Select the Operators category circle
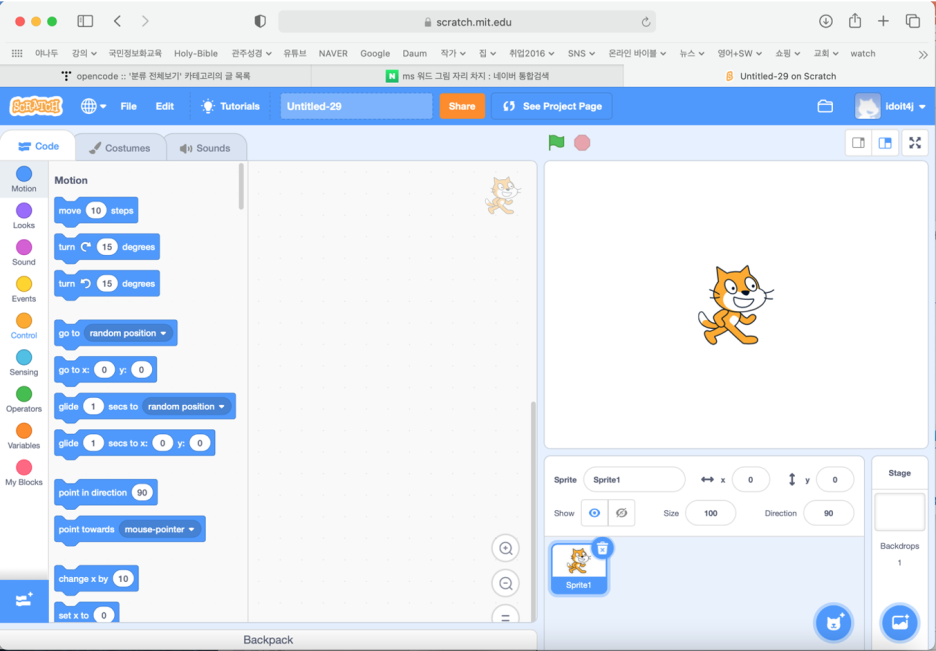The width and height of the screenshot is (936, 651). (24, 394)
